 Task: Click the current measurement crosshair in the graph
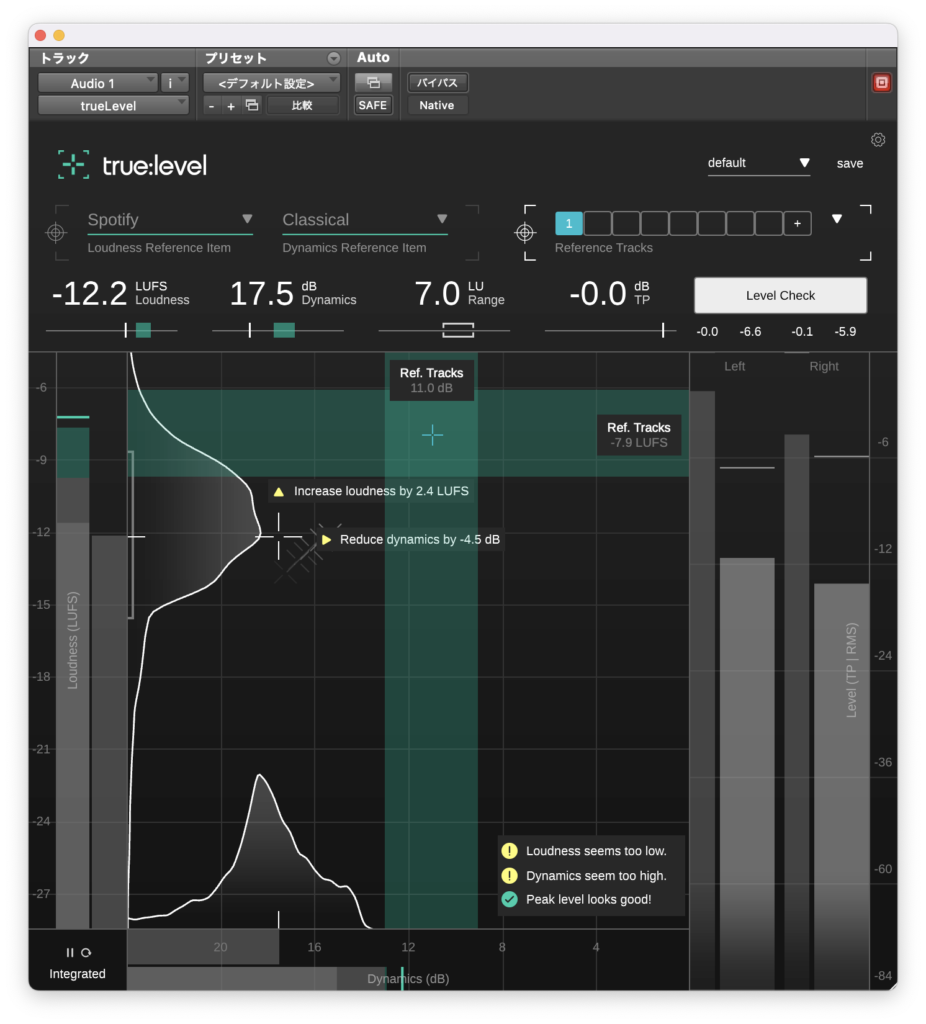click(x=279, y=537)
